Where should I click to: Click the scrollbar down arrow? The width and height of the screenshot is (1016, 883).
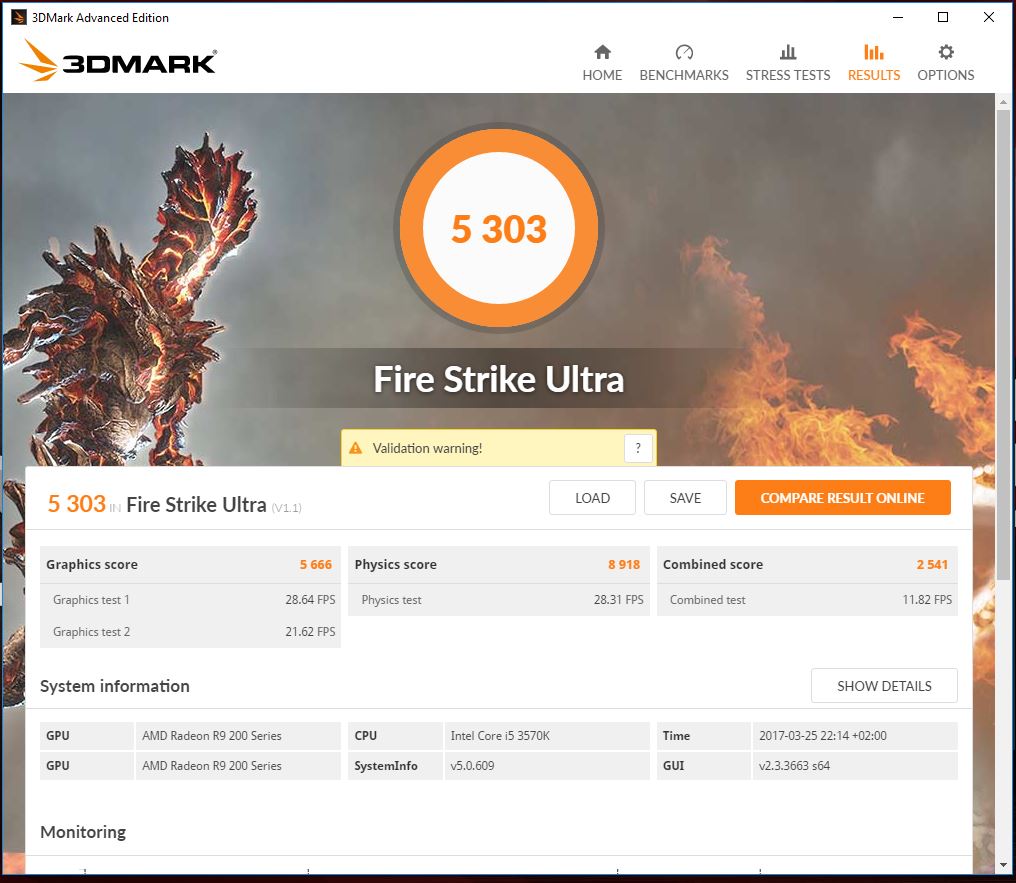pos(1003,865)
